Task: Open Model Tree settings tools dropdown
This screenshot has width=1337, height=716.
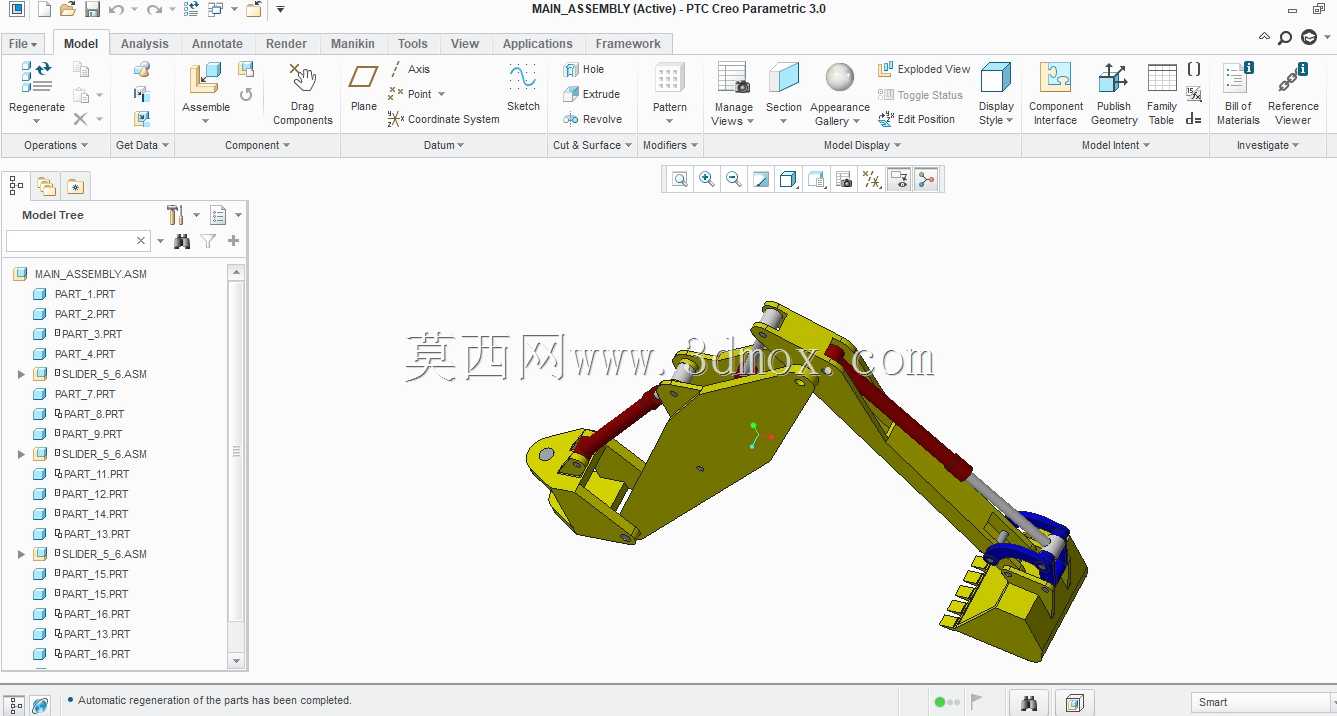Action: pos(182,215)
